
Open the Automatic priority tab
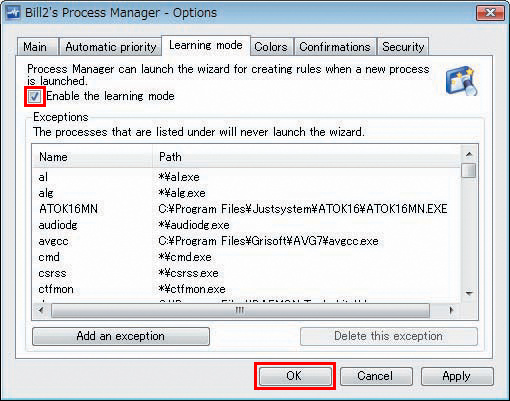click(111, 47)
